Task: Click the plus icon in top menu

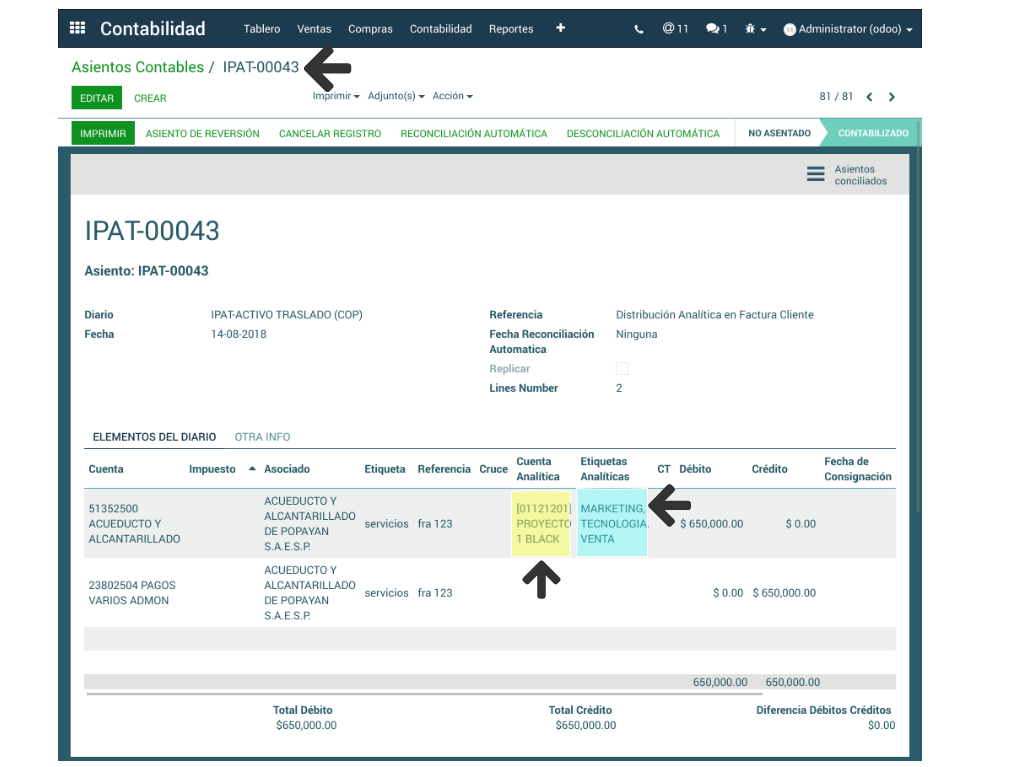Action: (x=560, y=28)
